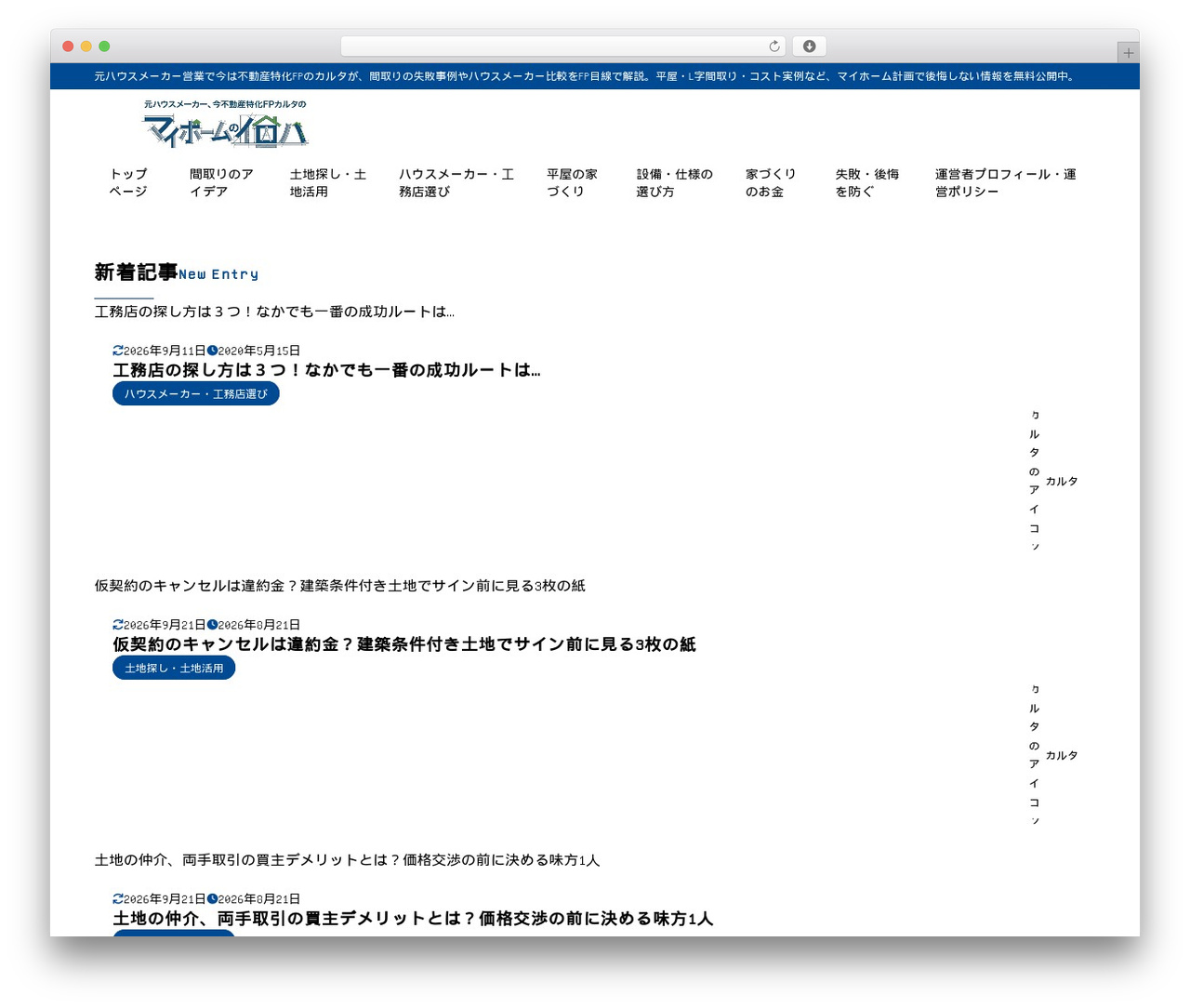Viewport: 1190px width, 1008px height.
Task: Click the New Entry subtitle text
Action: tap(218, 274)
